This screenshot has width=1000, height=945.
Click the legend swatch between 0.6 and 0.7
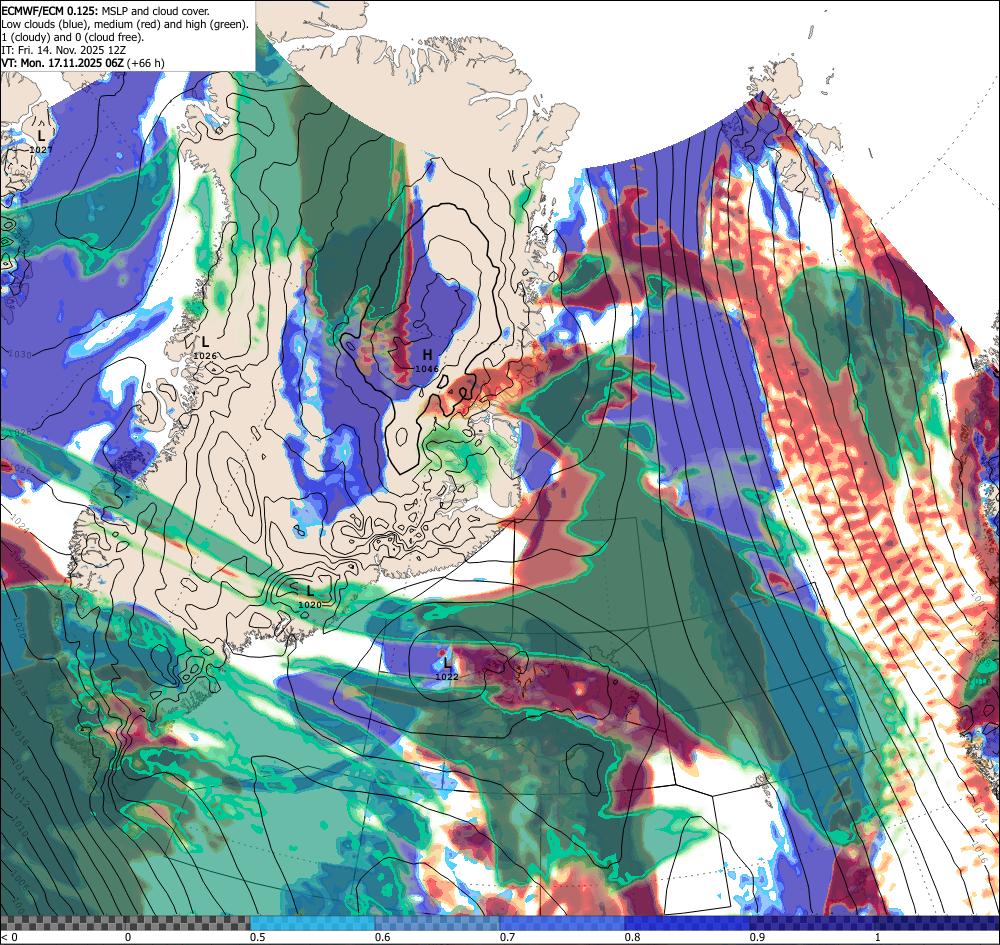coord(438,923)
